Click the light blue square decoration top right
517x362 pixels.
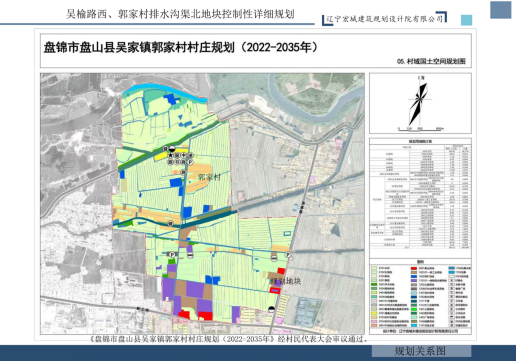466,20
